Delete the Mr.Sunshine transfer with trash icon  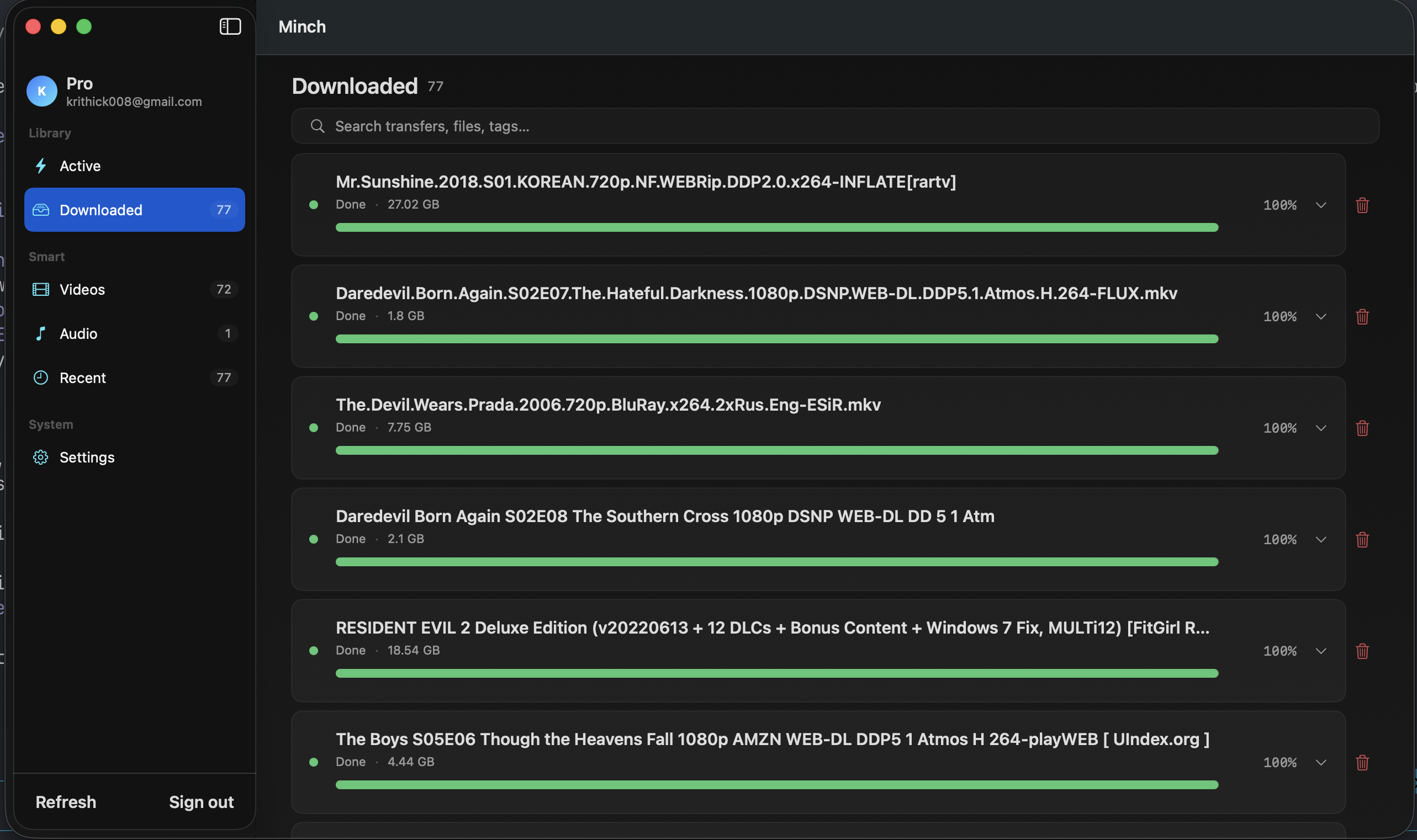click(x=1362, y=205)
